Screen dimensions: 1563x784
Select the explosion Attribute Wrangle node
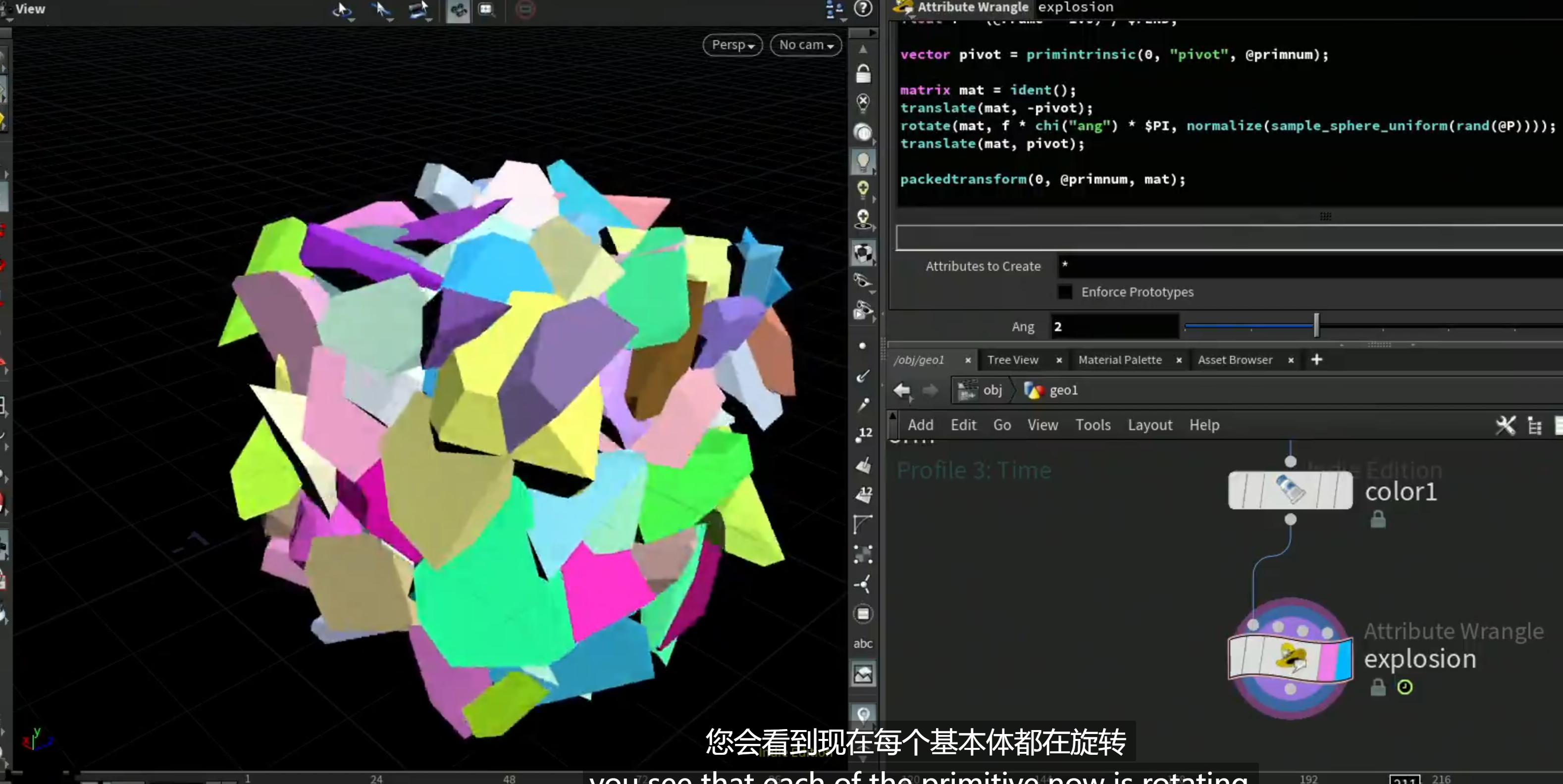coord(1290,658)
